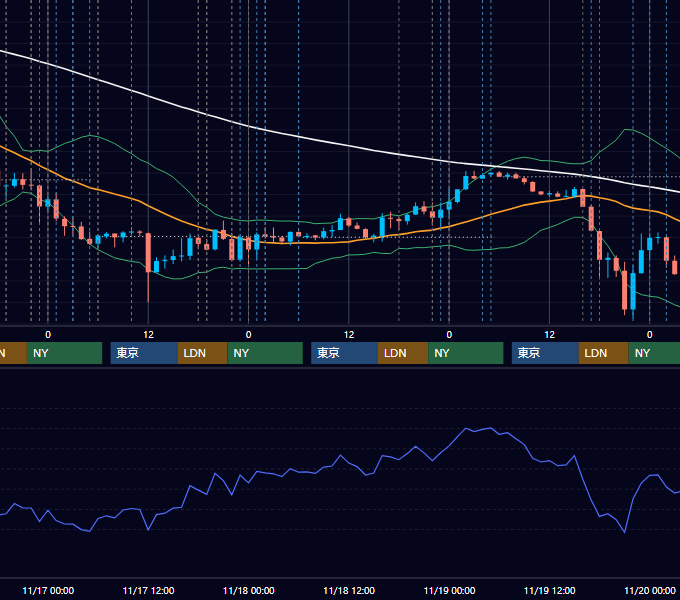Image resolution: width=680 pixels, height=600 pixels.
Task: Select the NY session bar spanning 11/19 00:00
Action: point(466,353)
